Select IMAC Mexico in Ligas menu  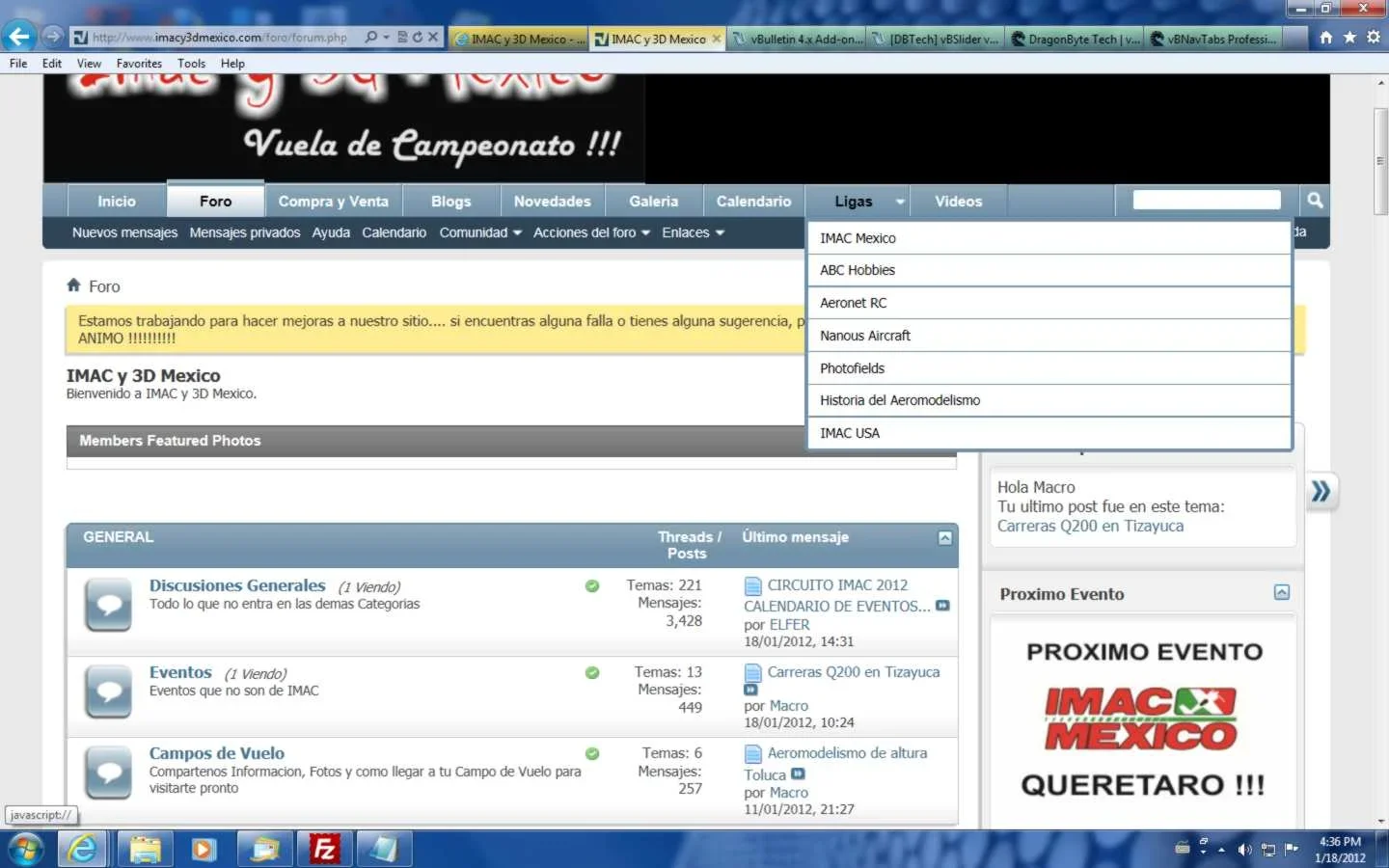pyautogui.click(x=1049, y=238)
